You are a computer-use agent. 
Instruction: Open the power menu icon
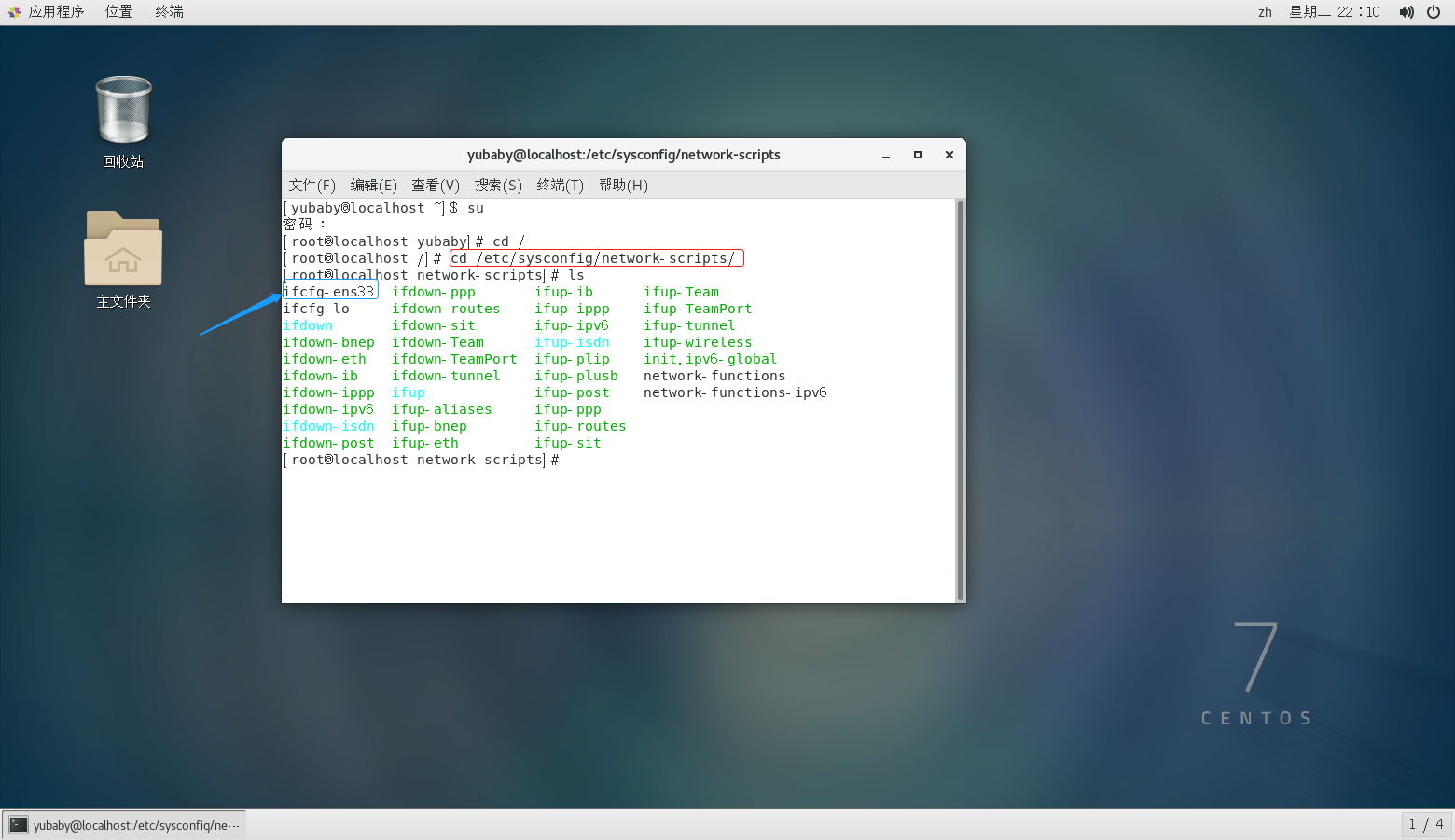coord(1434,12)
